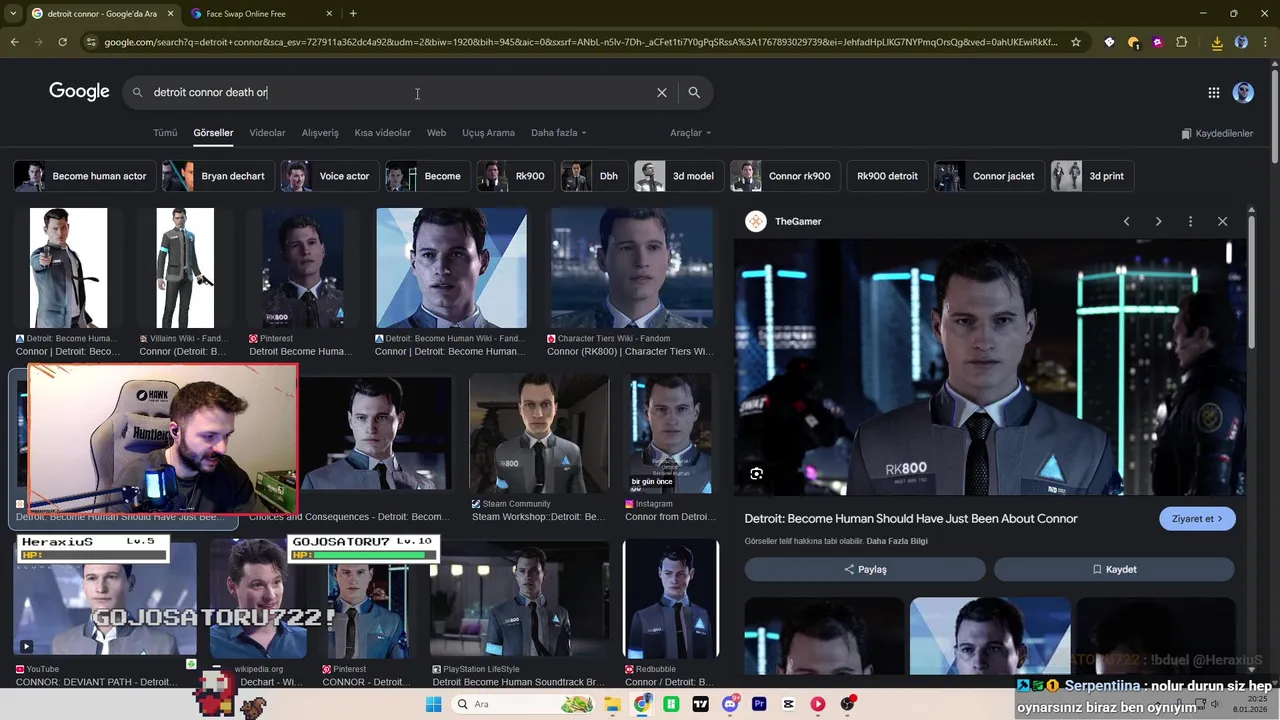This screenshot has height=720, width=1280.
Task: Switch to the Videolar tab
Action: (x=267, y=133)
